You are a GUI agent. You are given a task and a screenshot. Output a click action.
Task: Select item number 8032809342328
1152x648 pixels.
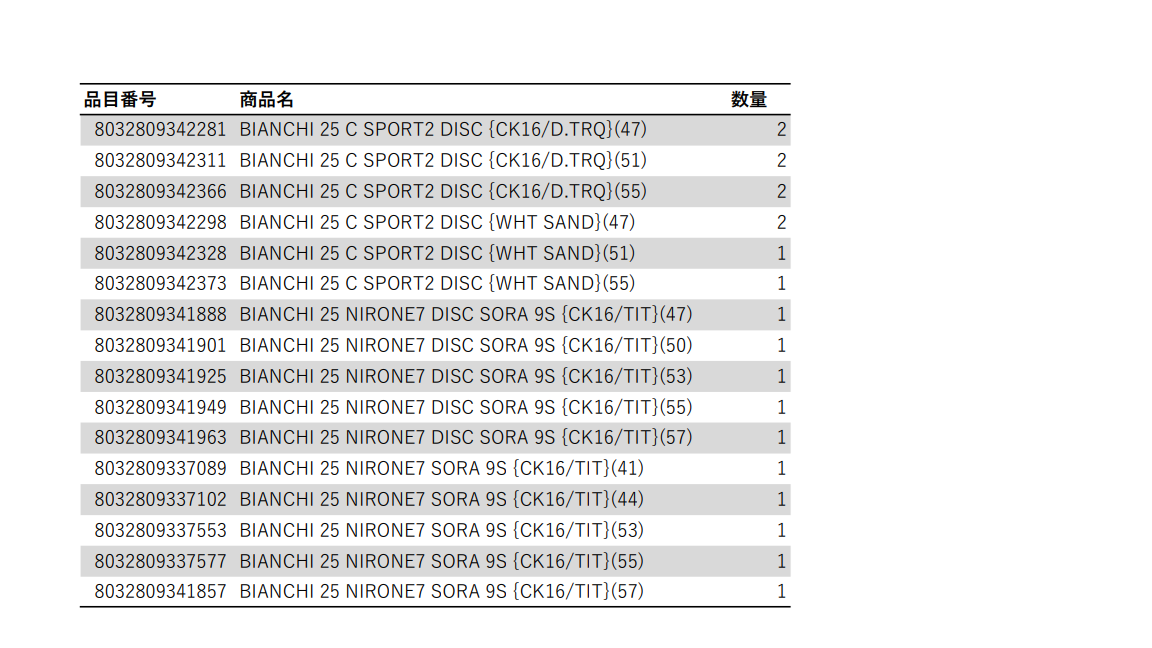click(160, 253)
